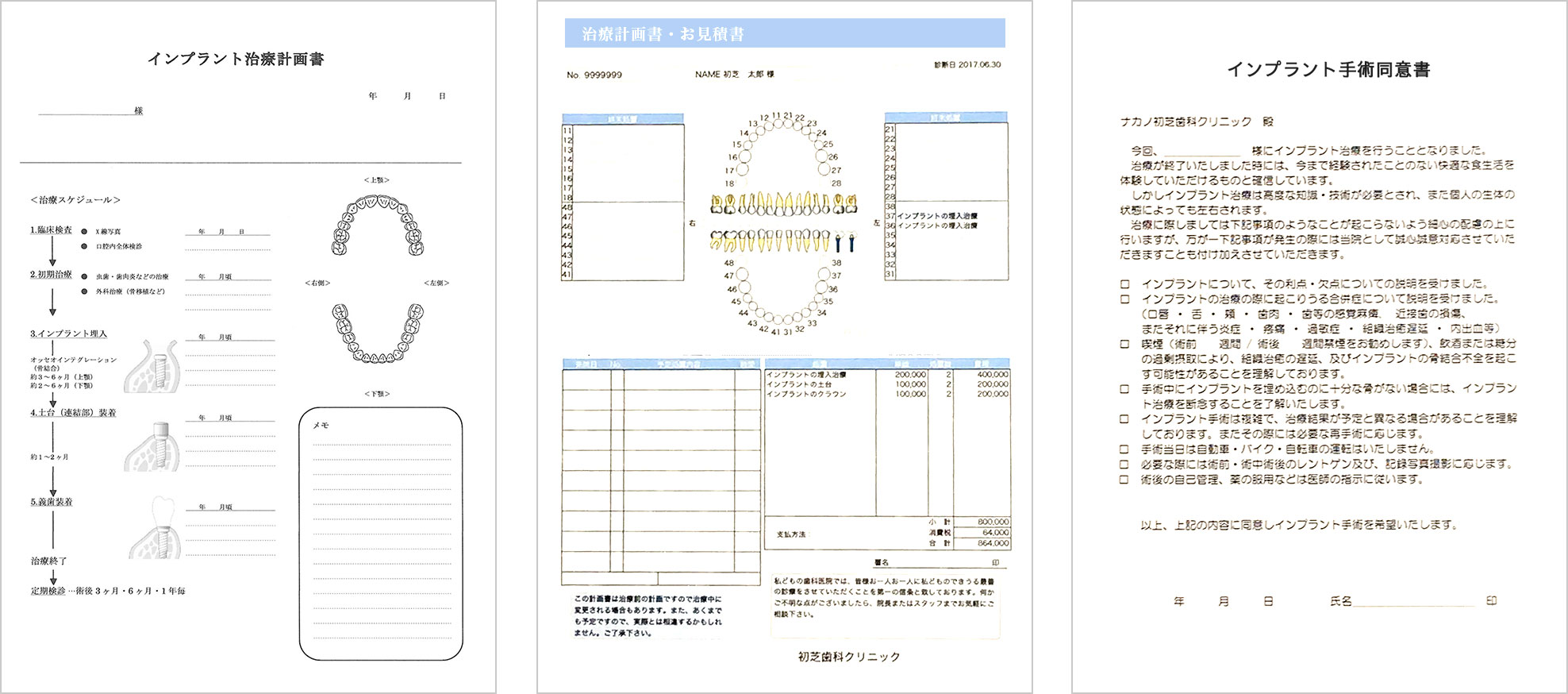Click the tooth 36 row インプラントの埋入治療

click(937, 226)
